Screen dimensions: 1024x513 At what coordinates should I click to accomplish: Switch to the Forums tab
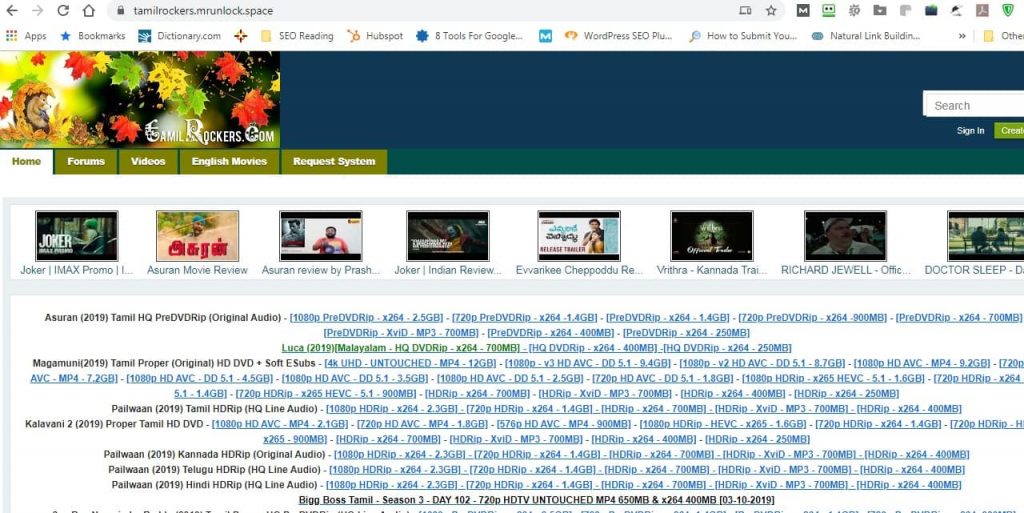(x=86, y=161)
